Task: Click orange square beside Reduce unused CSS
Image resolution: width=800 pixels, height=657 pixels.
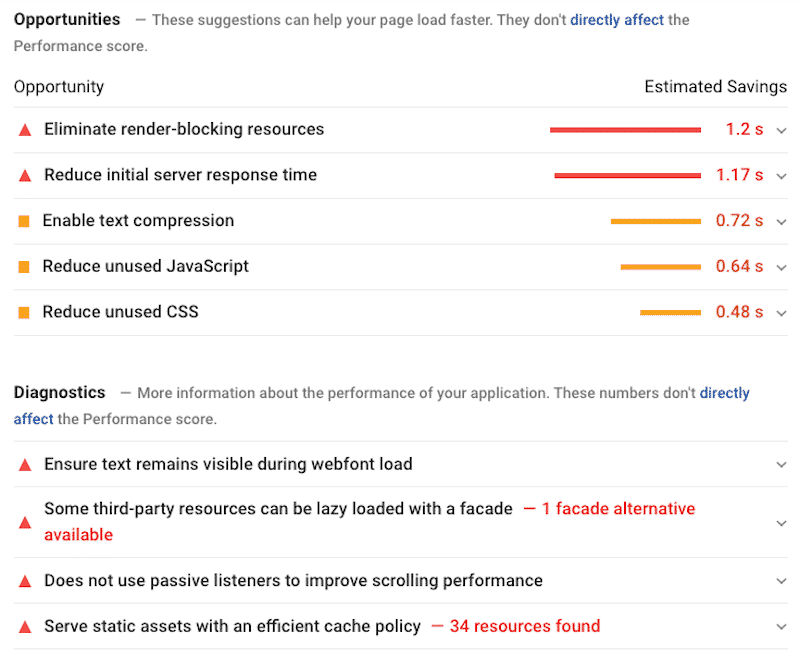Action: pos(24,313)
